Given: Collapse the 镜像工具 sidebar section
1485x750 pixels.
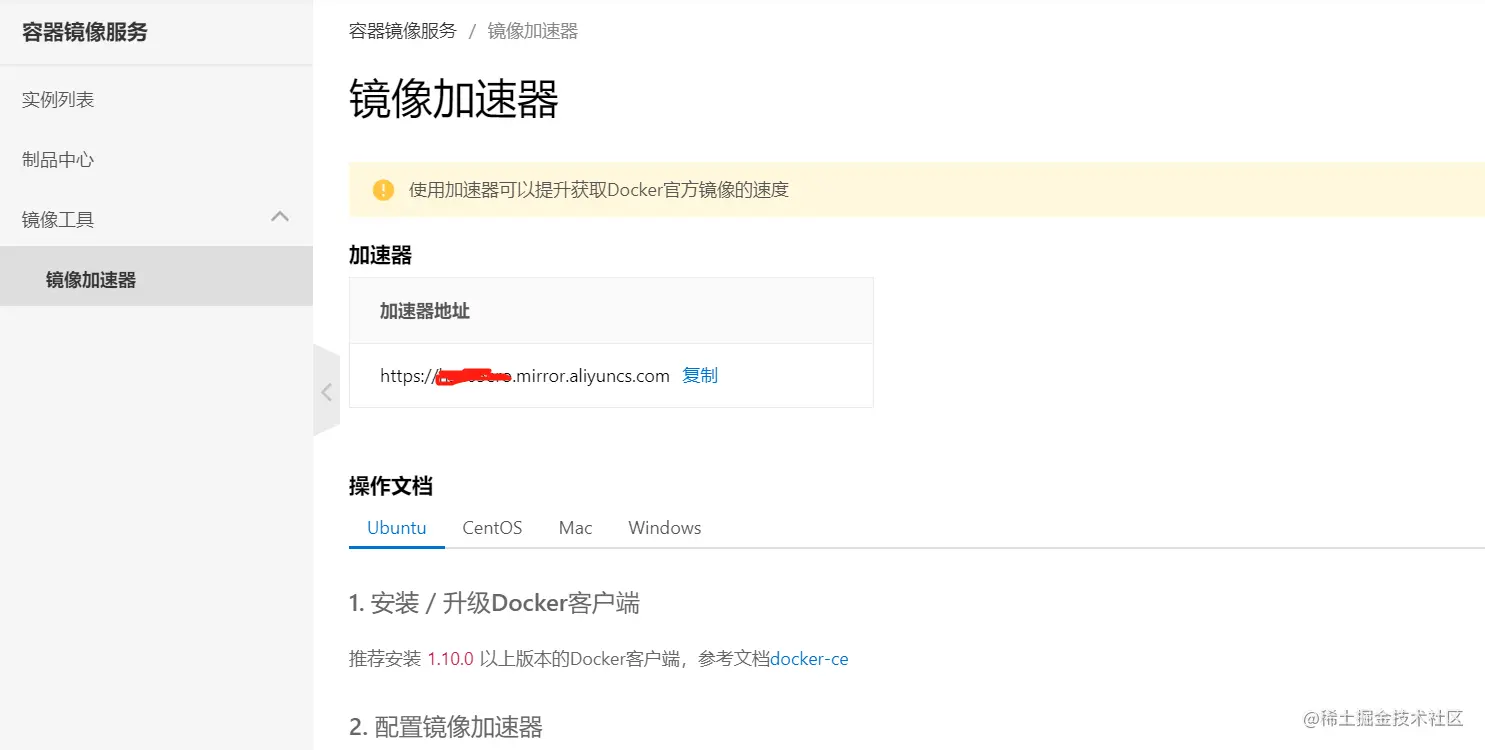Looking at the screenshot, I should pyautogui.click(x=280, y=217).
